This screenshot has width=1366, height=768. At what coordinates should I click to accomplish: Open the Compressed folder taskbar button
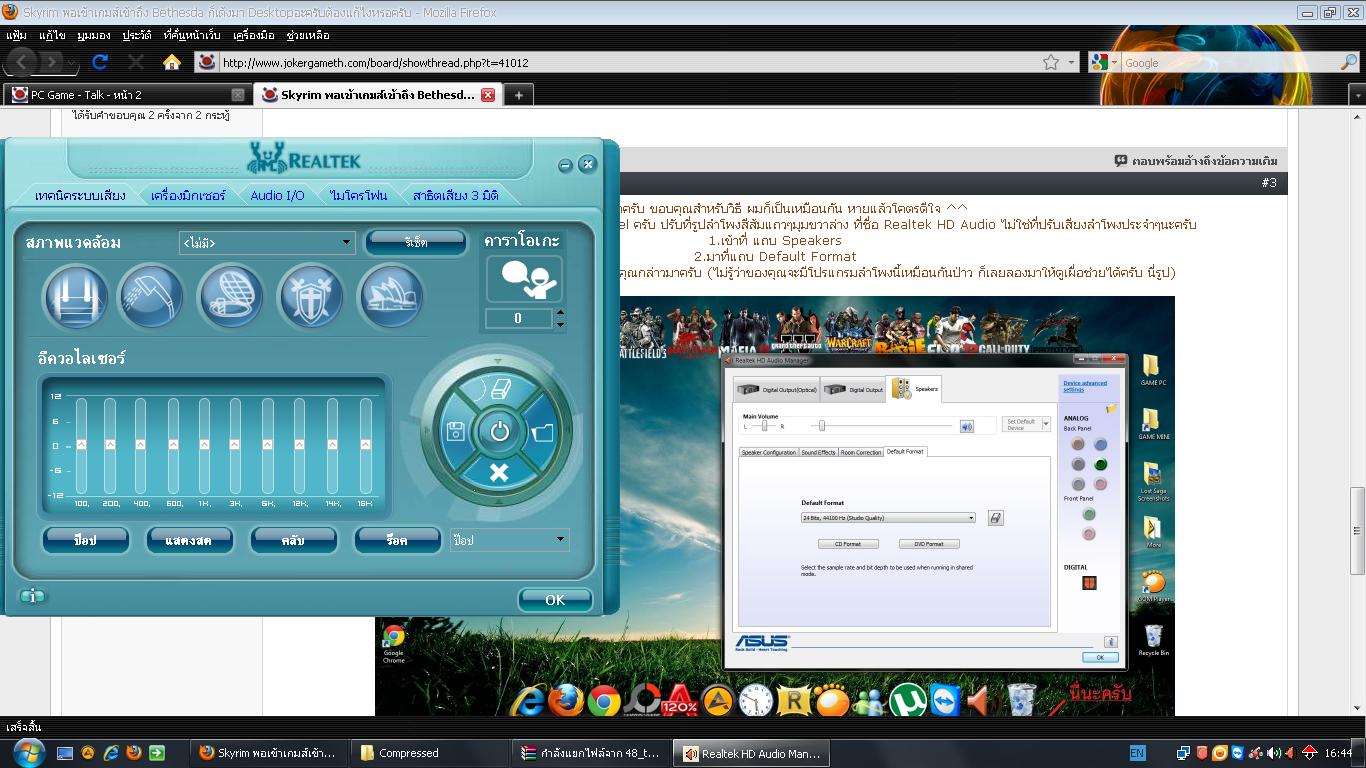[x=431, y=753]
